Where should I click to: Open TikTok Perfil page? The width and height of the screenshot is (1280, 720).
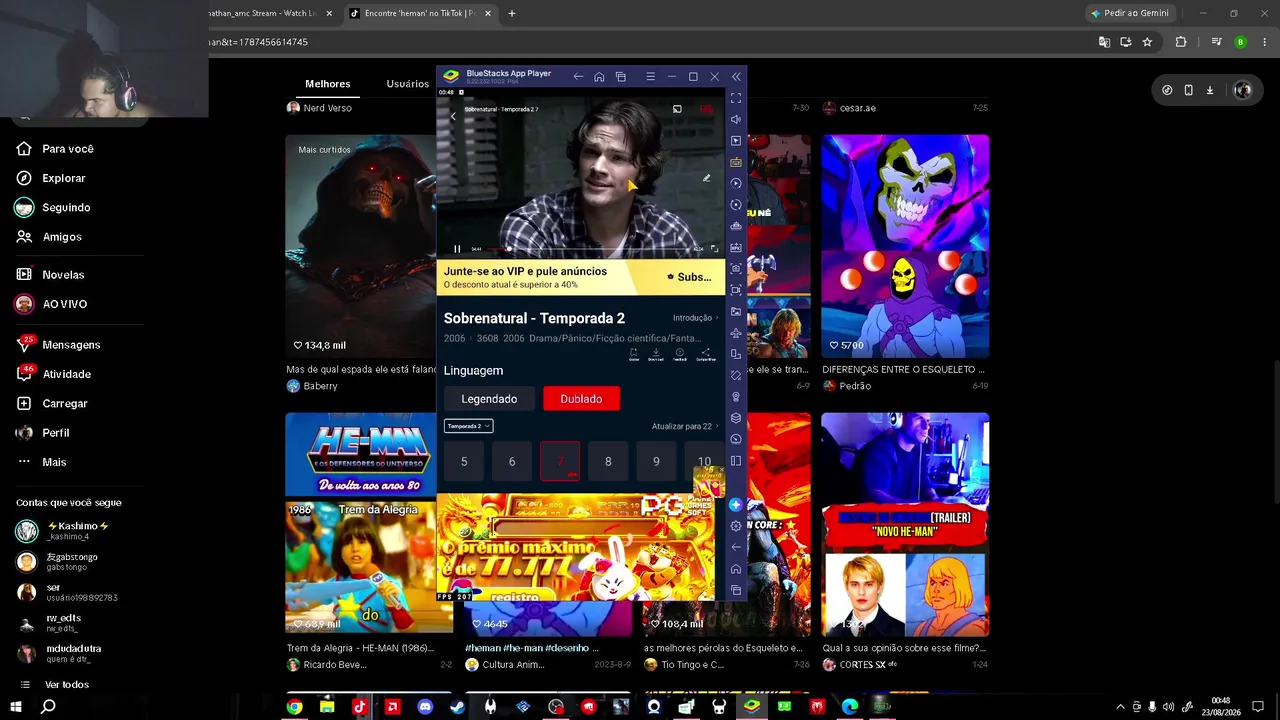tap(44, 433)
